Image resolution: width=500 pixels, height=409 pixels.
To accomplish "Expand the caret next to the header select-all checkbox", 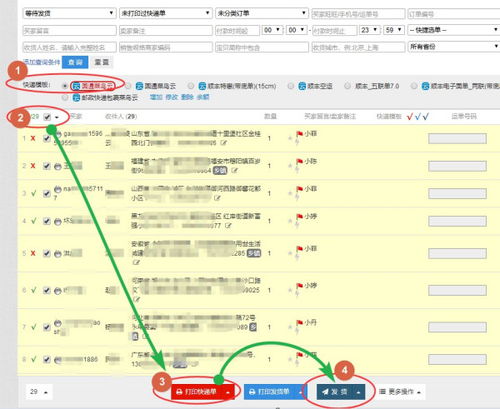I will coord(57,117).
